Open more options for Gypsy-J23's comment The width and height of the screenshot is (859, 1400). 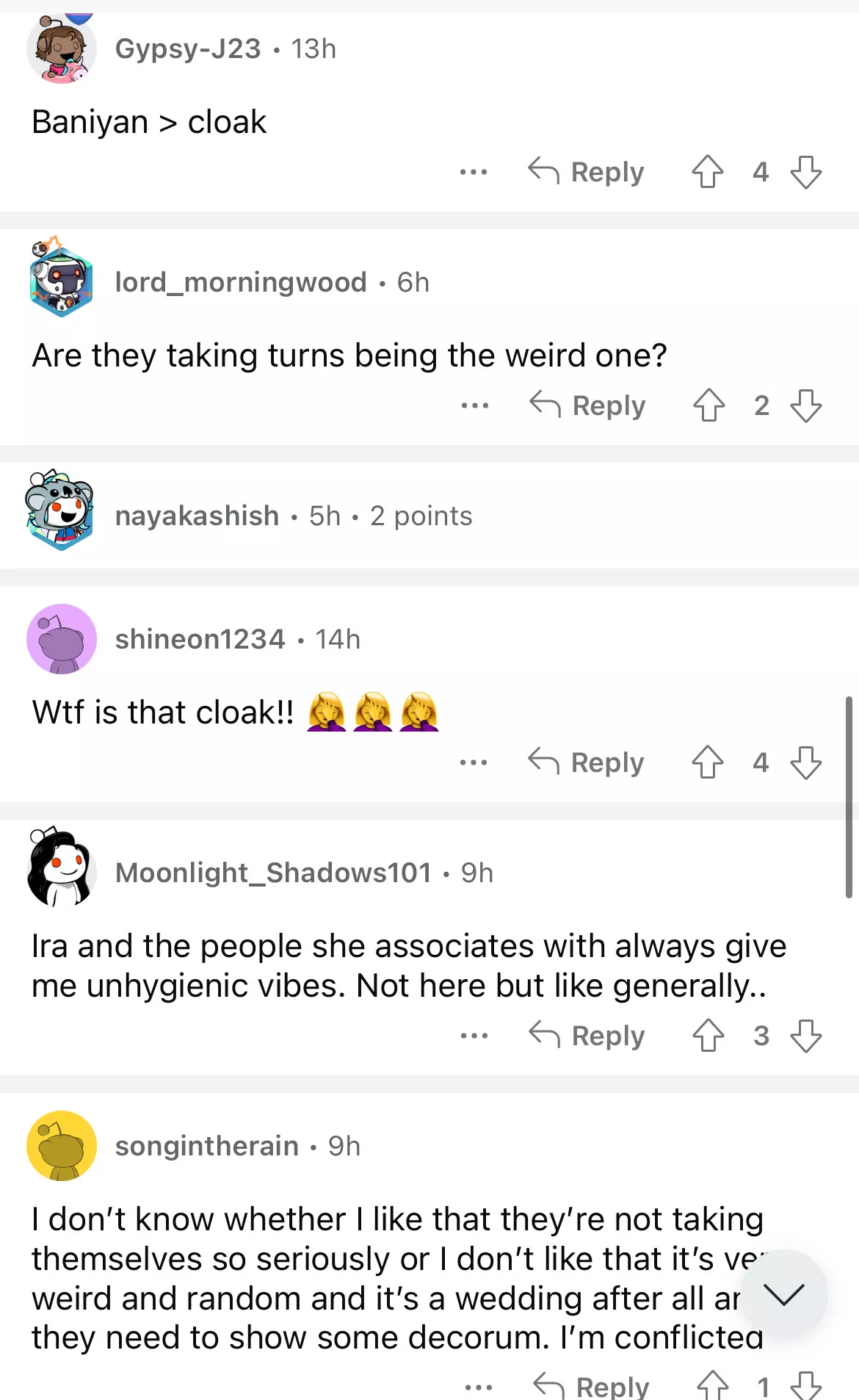click(473, 172)
